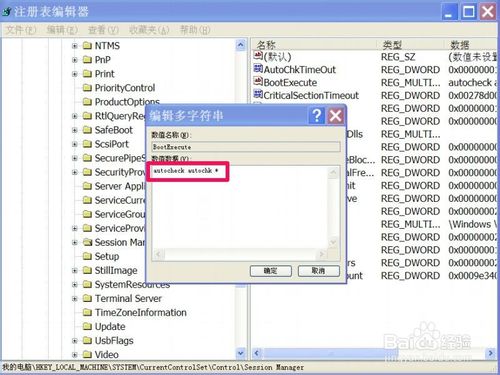500x375 pixels.
Task: Expand the NTMS tree node
Action: click(75, 46)
